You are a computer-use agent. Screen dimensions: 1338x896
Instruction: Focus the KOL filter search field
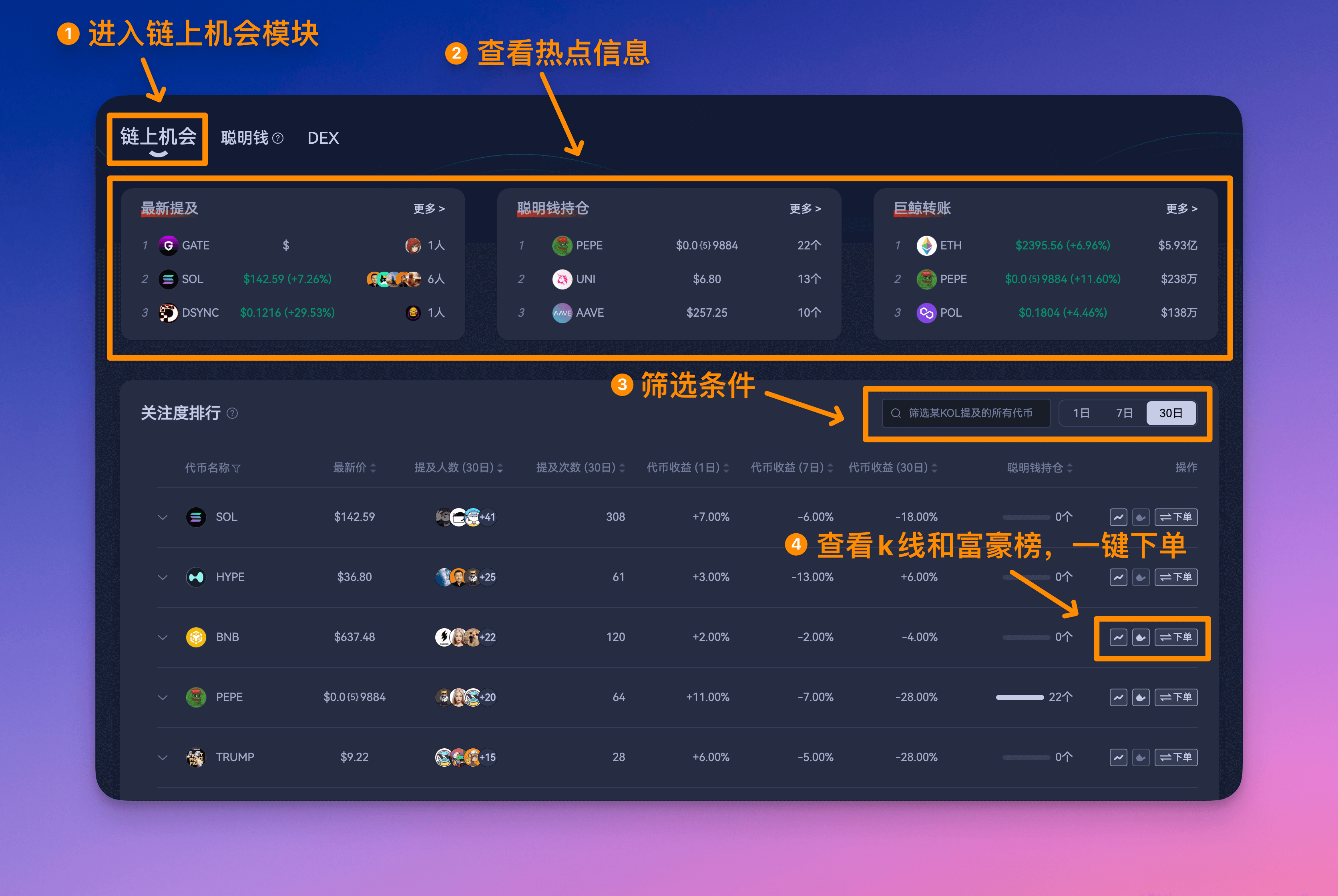[966, 413]
